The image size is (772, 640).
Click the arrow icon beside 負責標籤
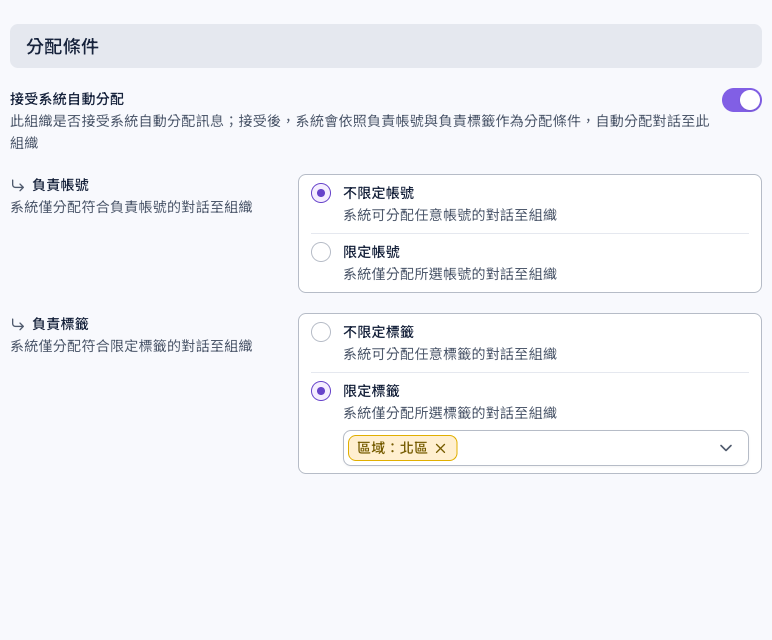coord(18,324)
